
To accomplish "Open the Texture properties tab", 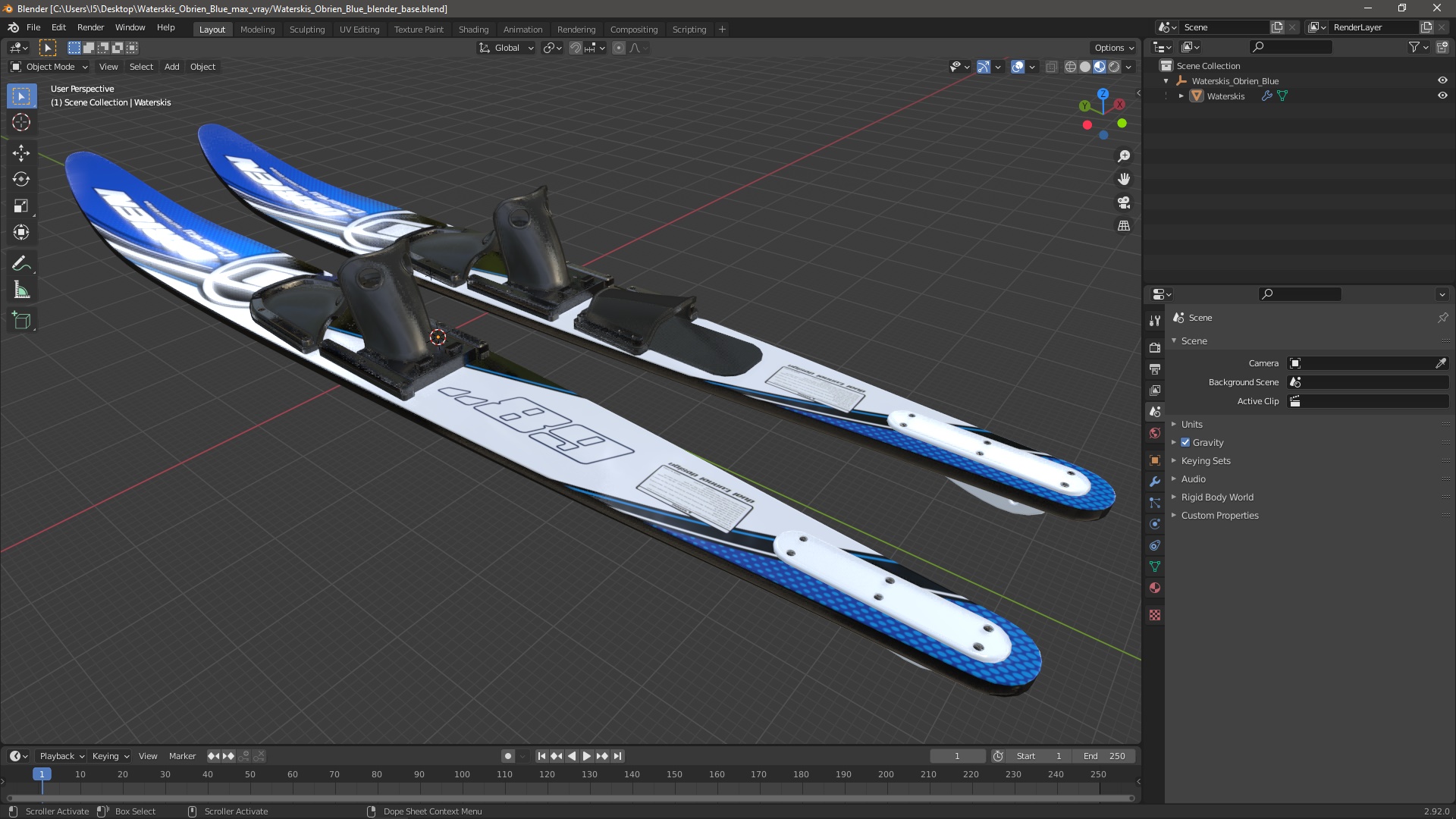I will click(1155, 615).
